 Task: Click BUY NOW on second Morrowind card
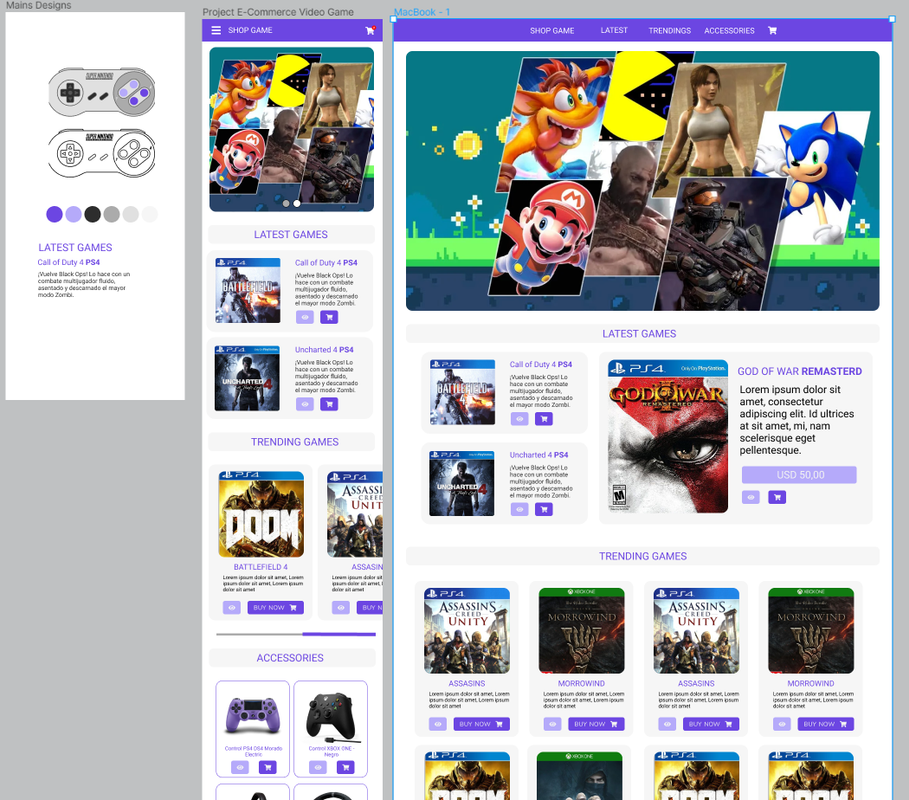[826, 724]
